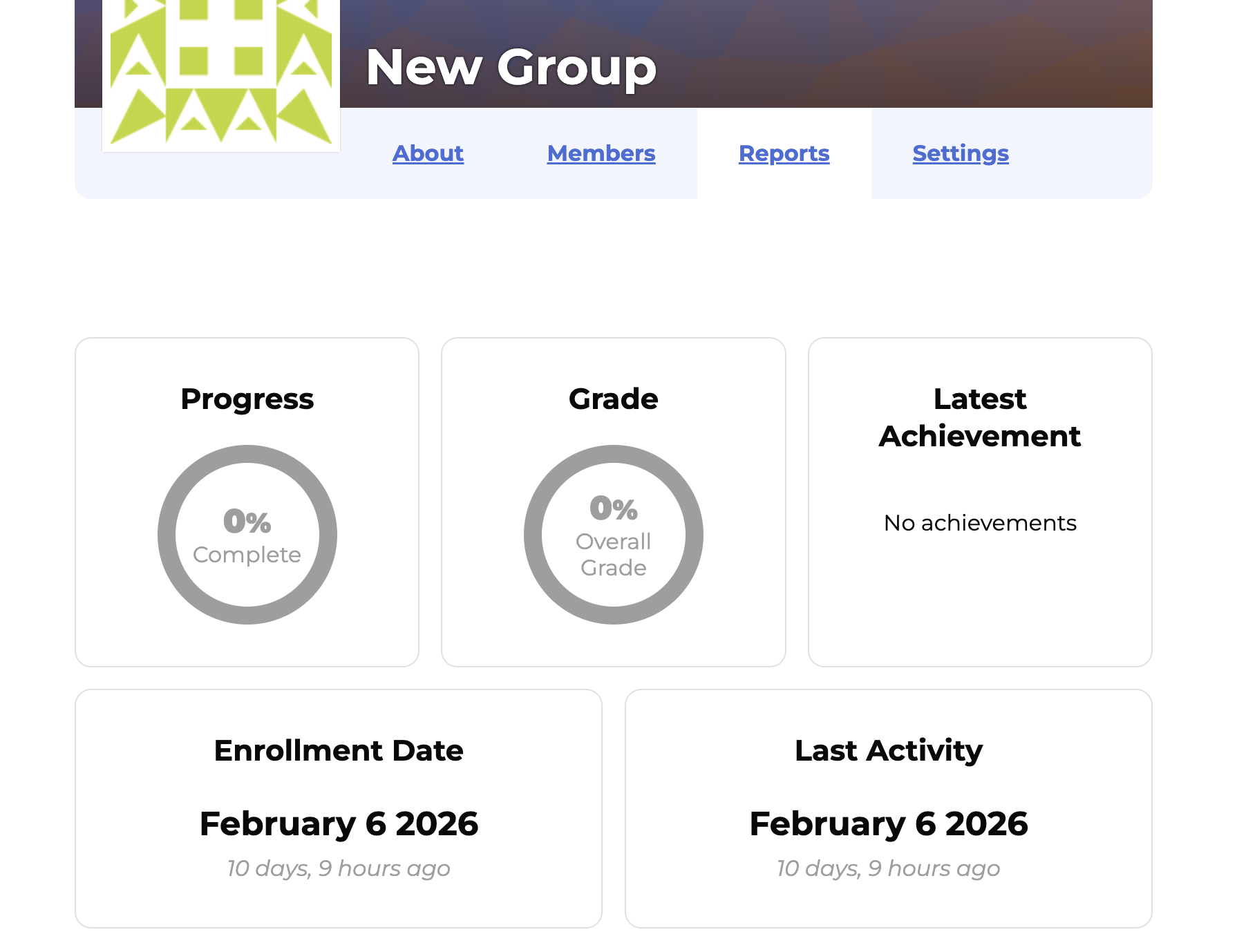Select the Reports tab
The image size is (1237, 952).
784,153
